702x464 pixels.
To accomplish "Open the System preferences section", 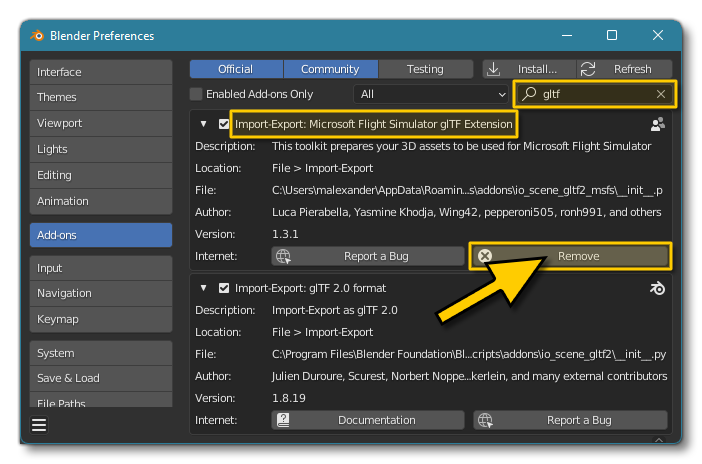I will coord(101,353).
